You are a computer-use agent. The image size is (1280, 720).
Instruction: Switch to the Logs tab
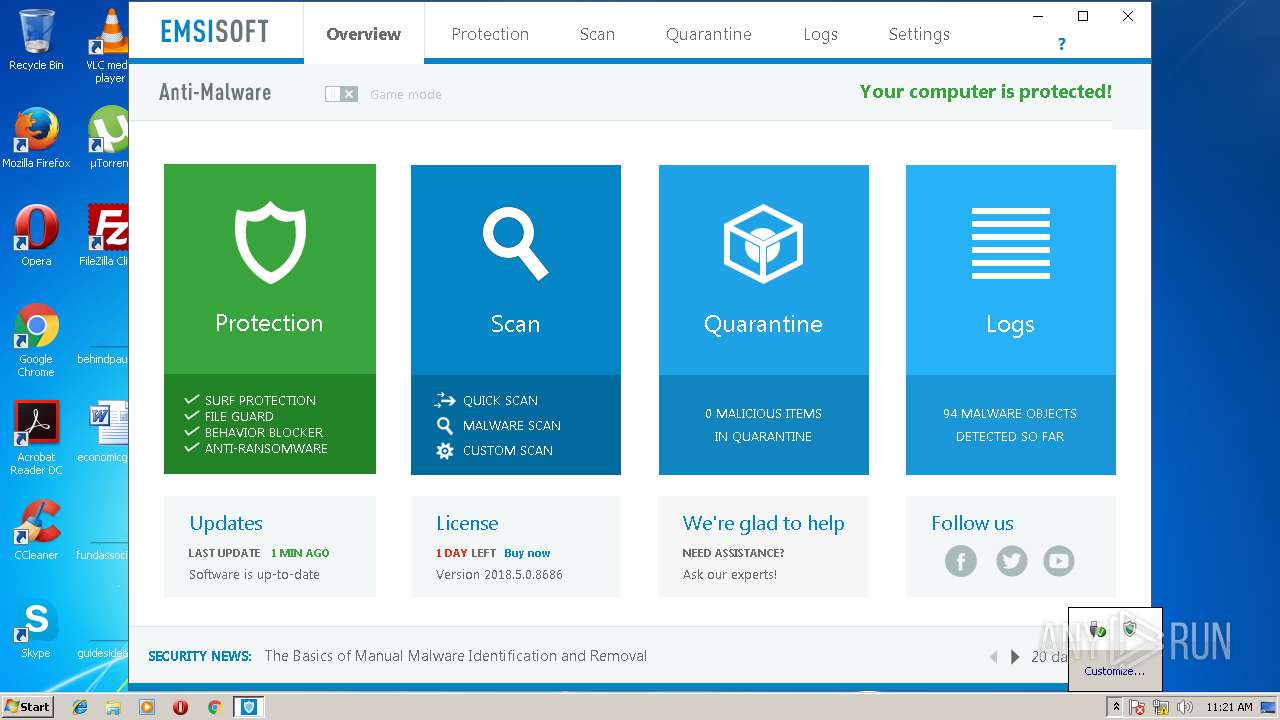coord(820,34)
